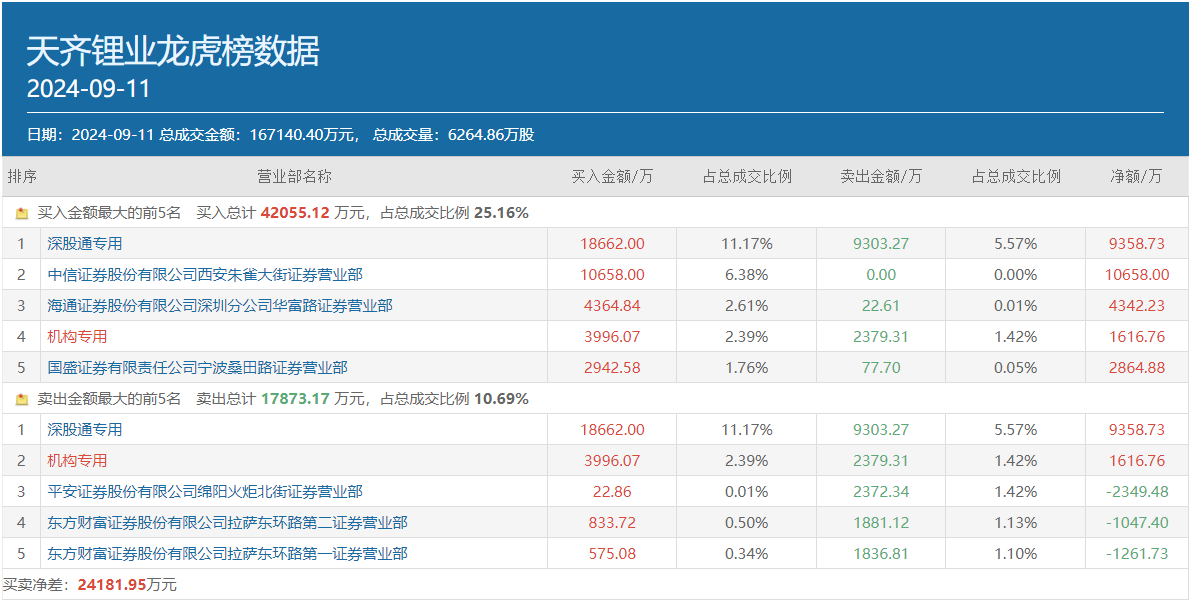The width and height of the screenshot is (1192, 604).
Task: Select 国盛证券宁波桑田路证券营业部 link
Action: (197, 367)
